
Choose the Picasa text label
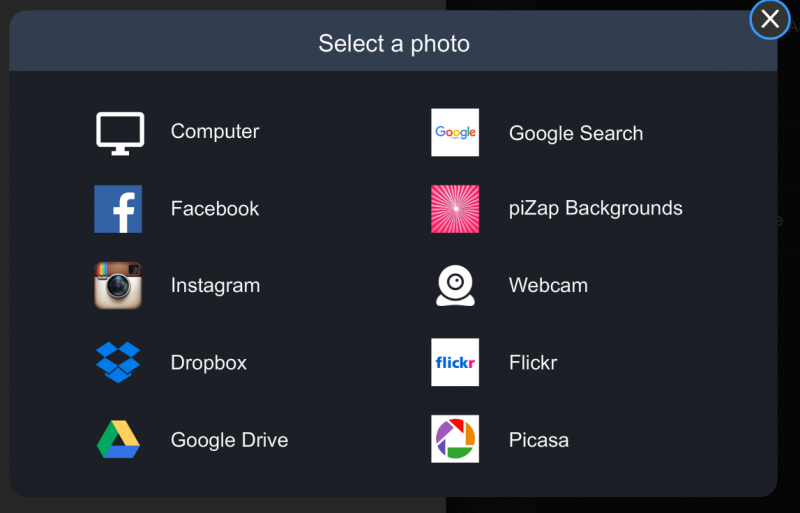coord(539,440)
